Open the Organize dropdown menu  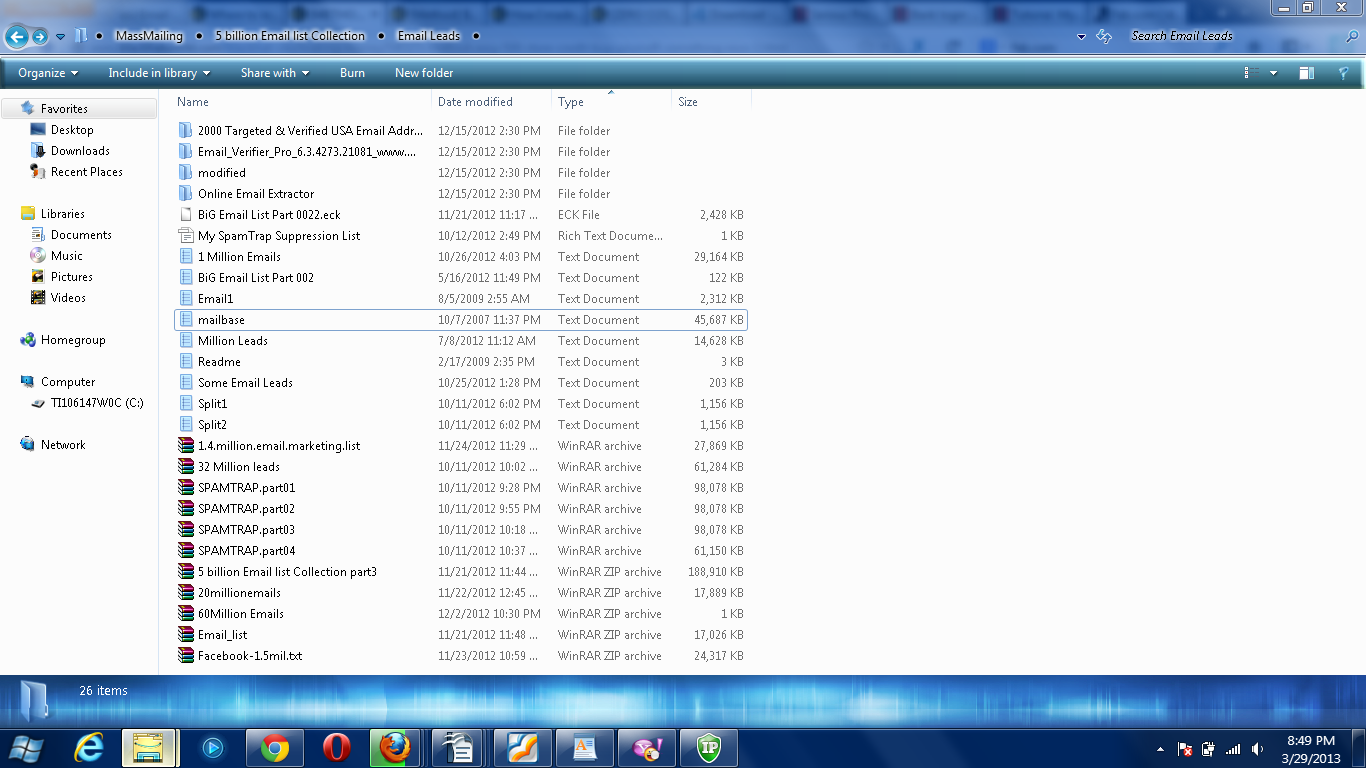(48, 73)
